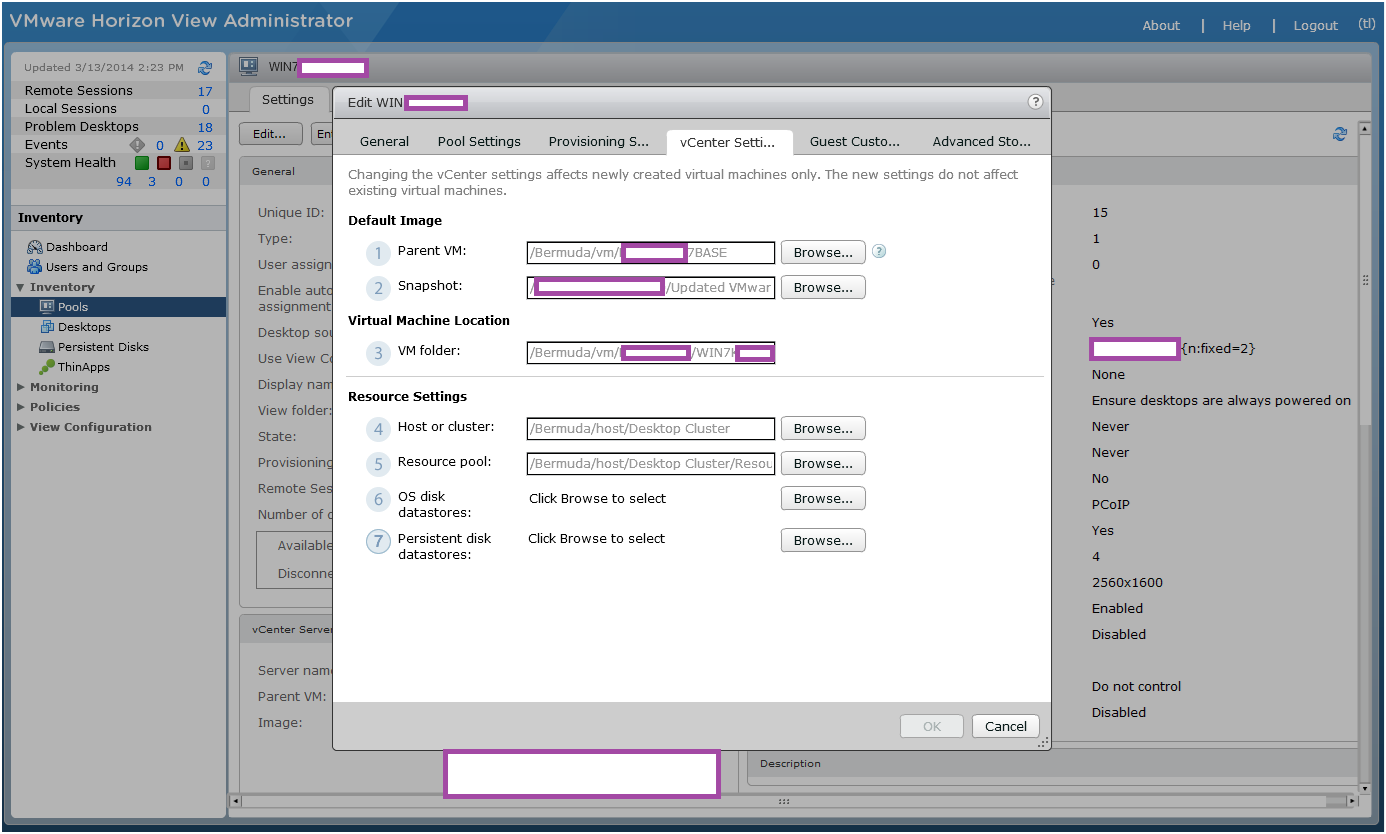Click Local Sessions count 0

(206, 109)
